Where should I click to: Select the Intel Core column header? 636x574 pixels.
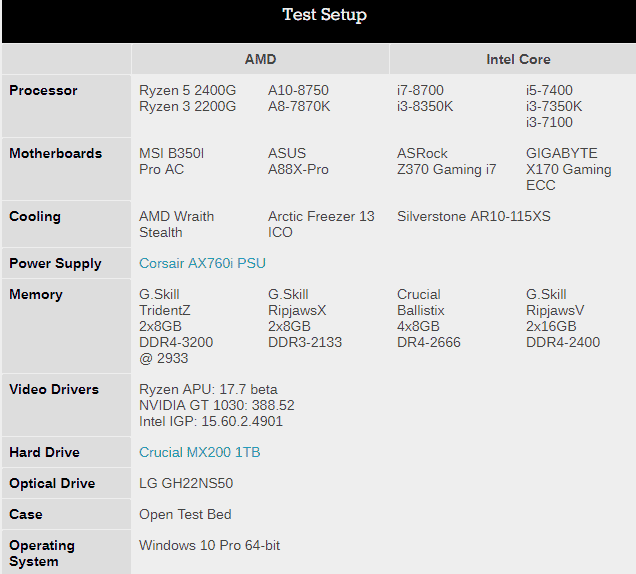click(x=518, y=59)
